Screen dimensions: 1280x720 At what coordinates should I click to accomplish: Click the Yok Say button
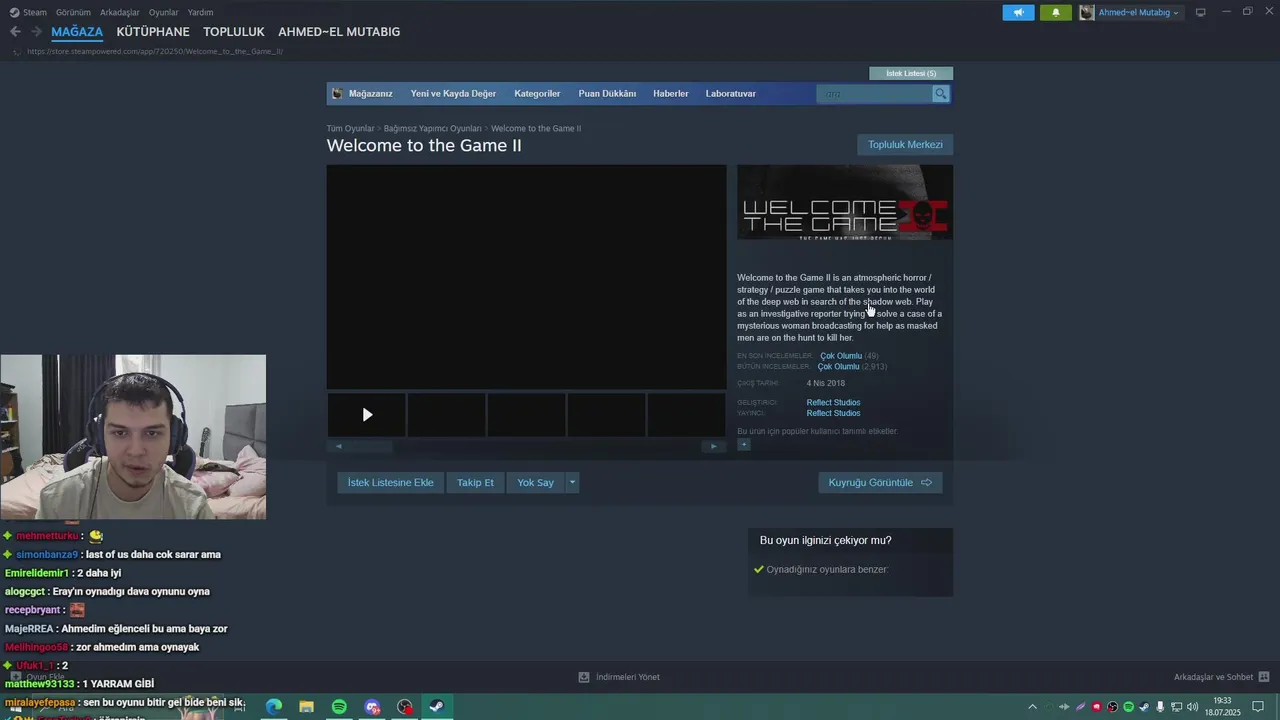click(535, 483)
